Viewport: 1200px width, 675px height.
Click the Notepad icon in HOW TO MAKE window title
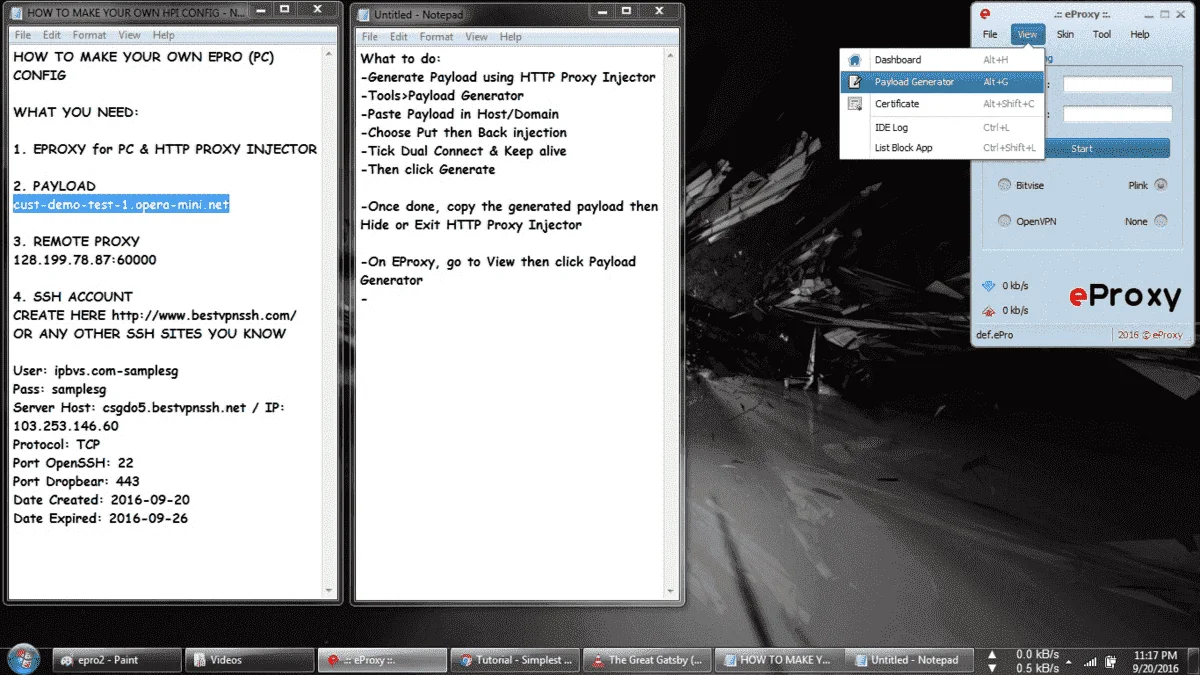pos(16,13)
